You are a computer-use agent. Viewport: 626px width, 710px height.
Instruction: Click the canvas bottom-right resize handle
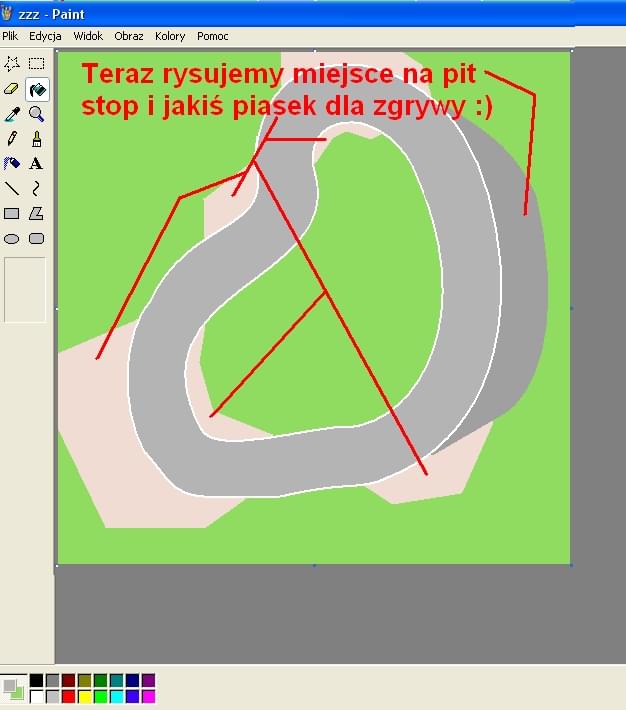(x=572, y=565)
